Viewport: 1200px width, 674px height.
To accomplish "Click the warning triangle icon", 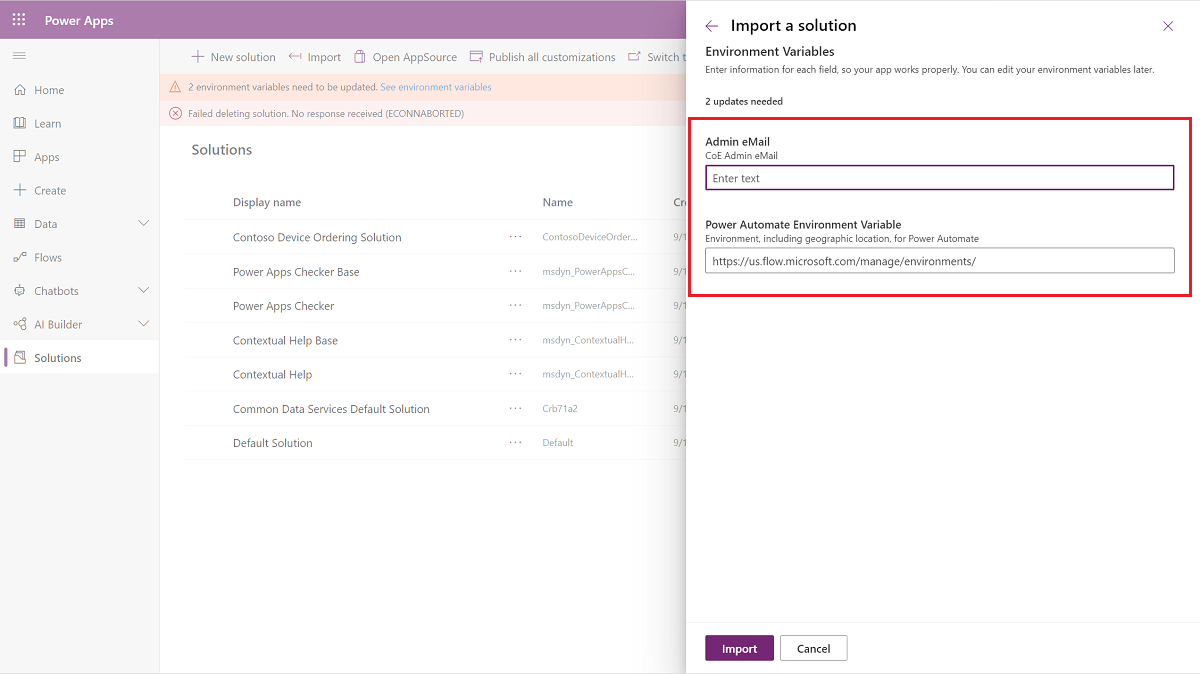I will click(x=175, y=87).
